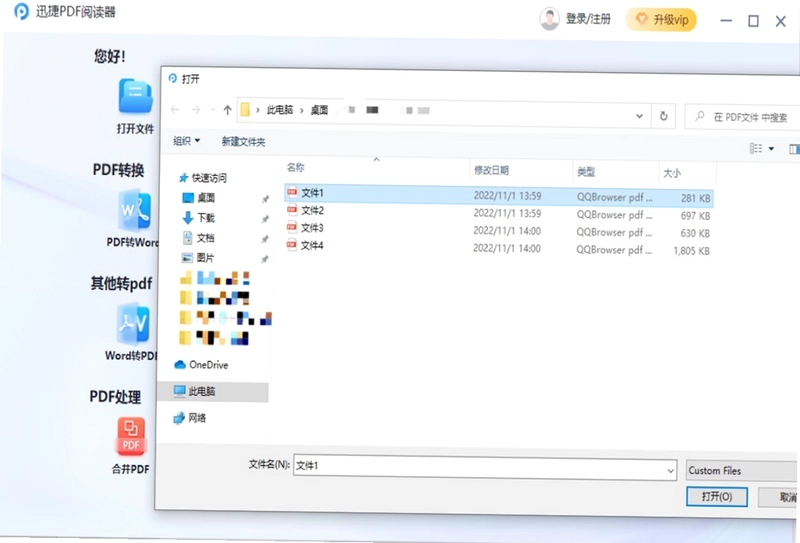Click the 升级vip button
Viewport: 800px width, 543px height.
(661, 20)
